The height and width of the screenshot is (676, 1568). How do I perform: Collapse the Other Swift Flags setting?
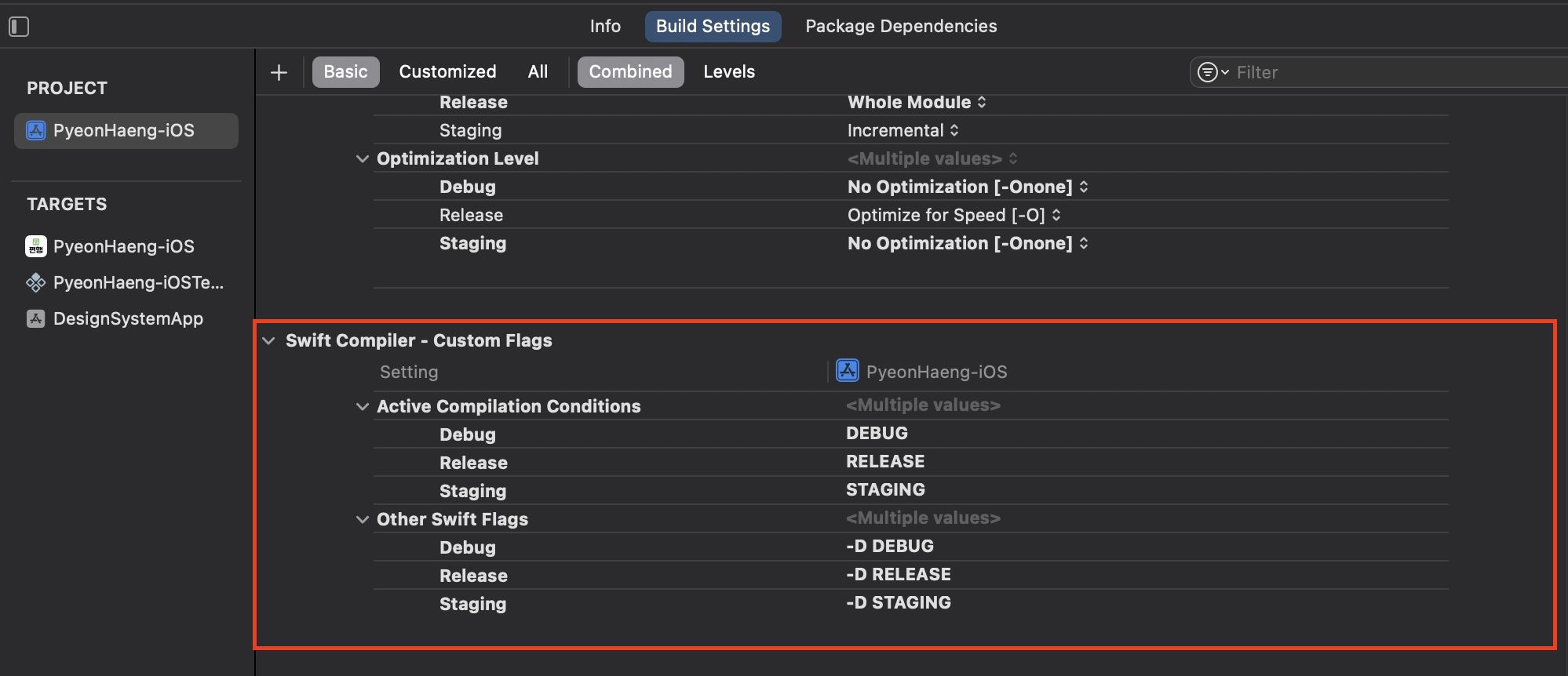(363, 519)
